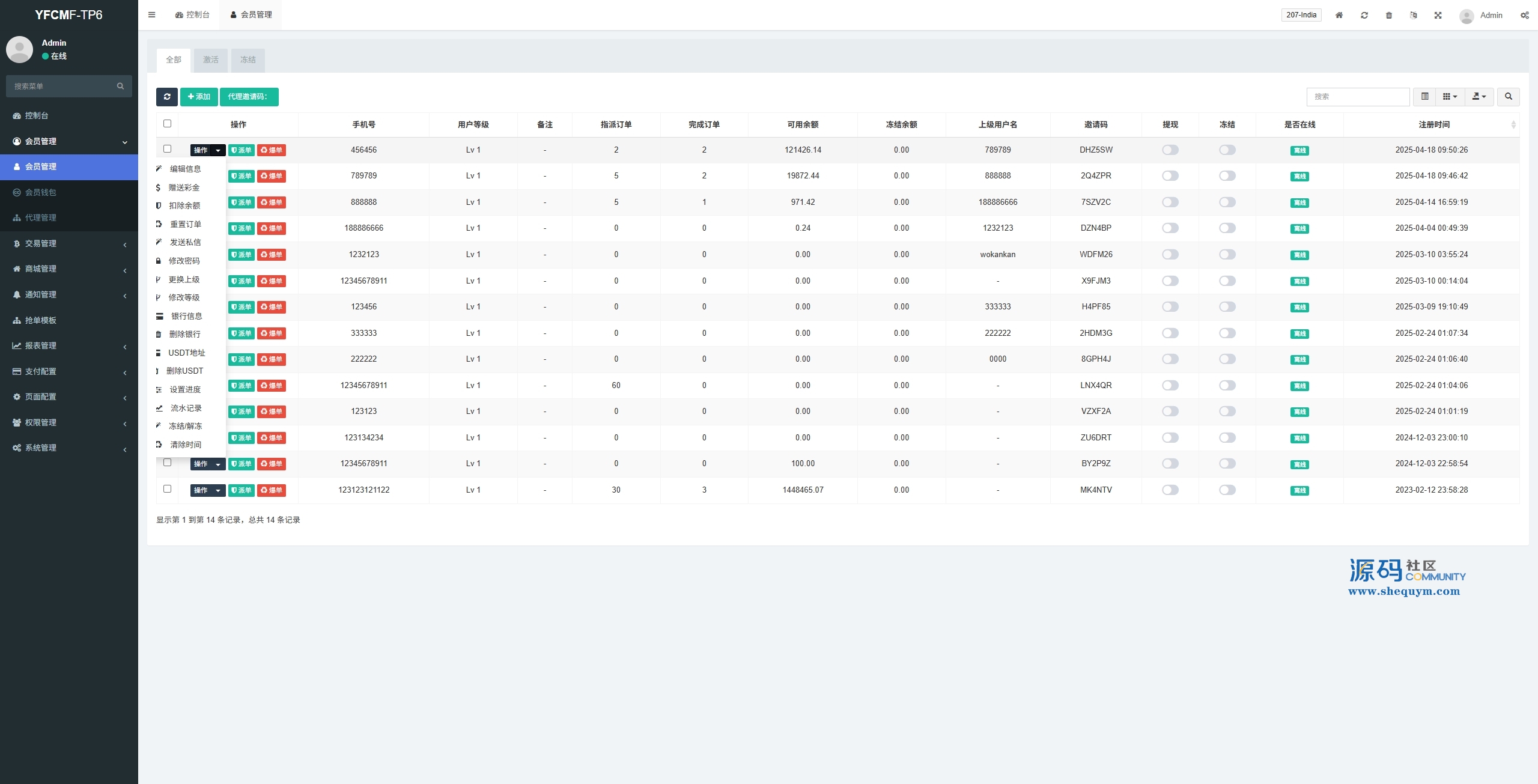Viewport: 1538px width, 784px height.
Task: Toggle 冻结 switch for user 789789
Action: 1227,176
